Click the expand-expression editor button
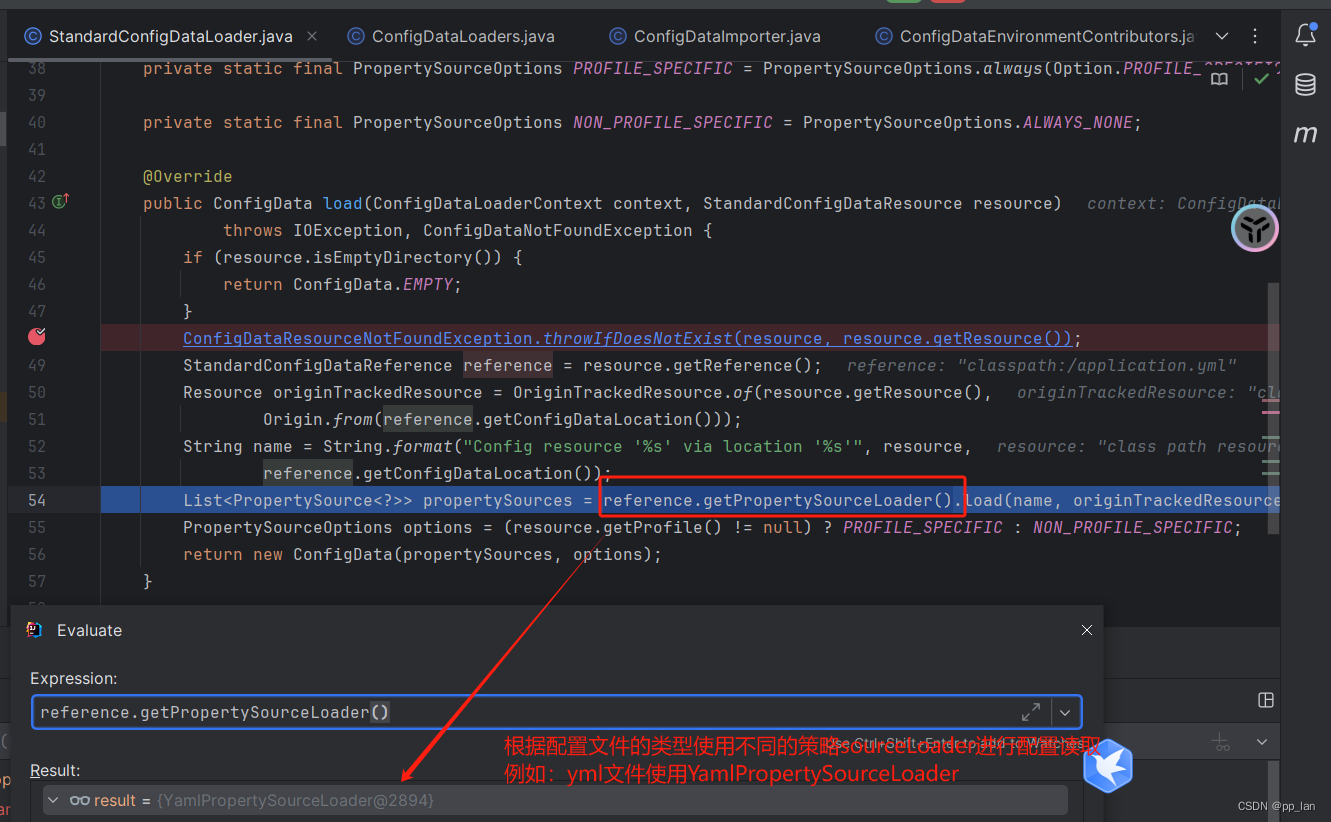Screen dimensions: 1331x822 point(1031,712)
